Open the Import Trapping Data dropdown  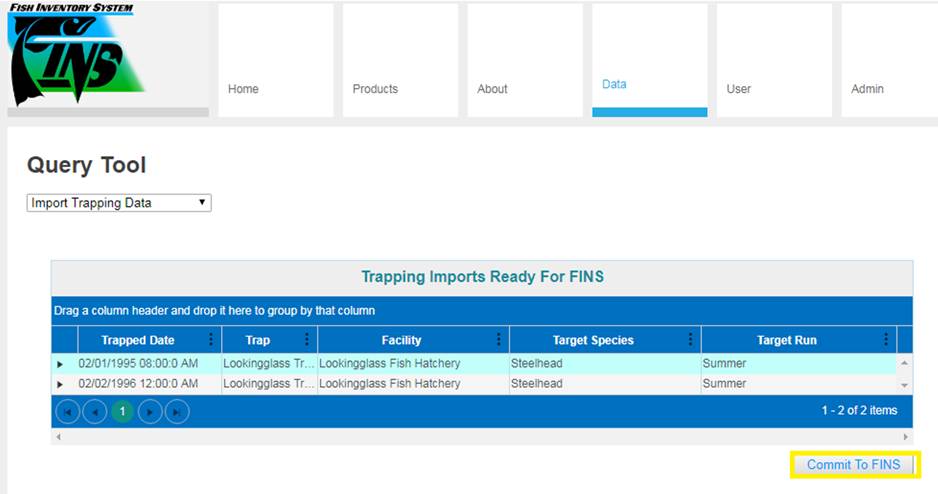click(x=119, y=203)
